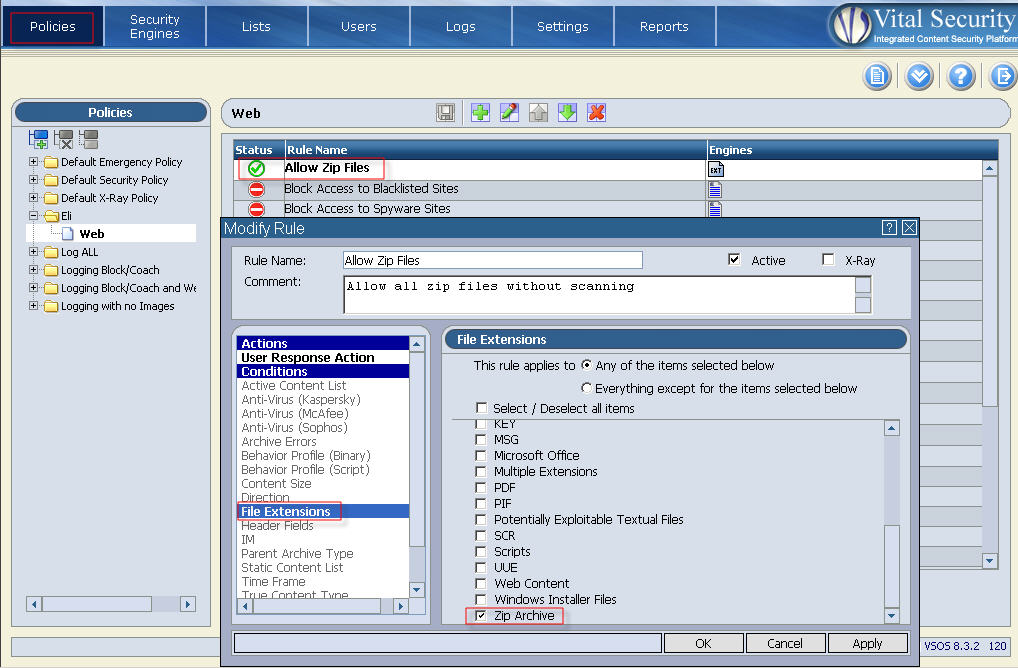Click the logout icon at top right
Screen dimensions: 1018x668
click(x=1002, y=76)
